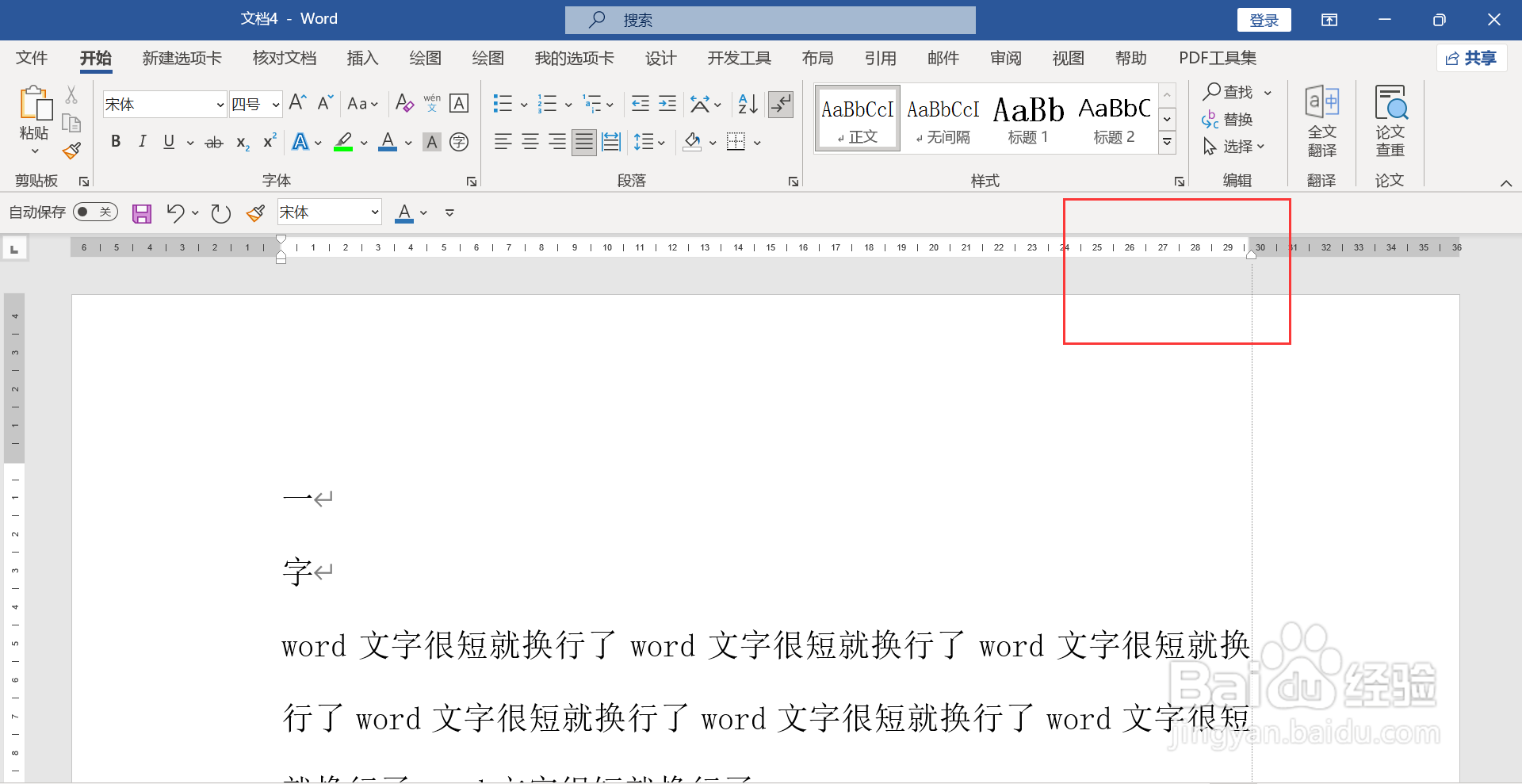Click the 共享 share button
Image resolution: width=1522 pixels, height=784 pixels.
pos(1471,58)
